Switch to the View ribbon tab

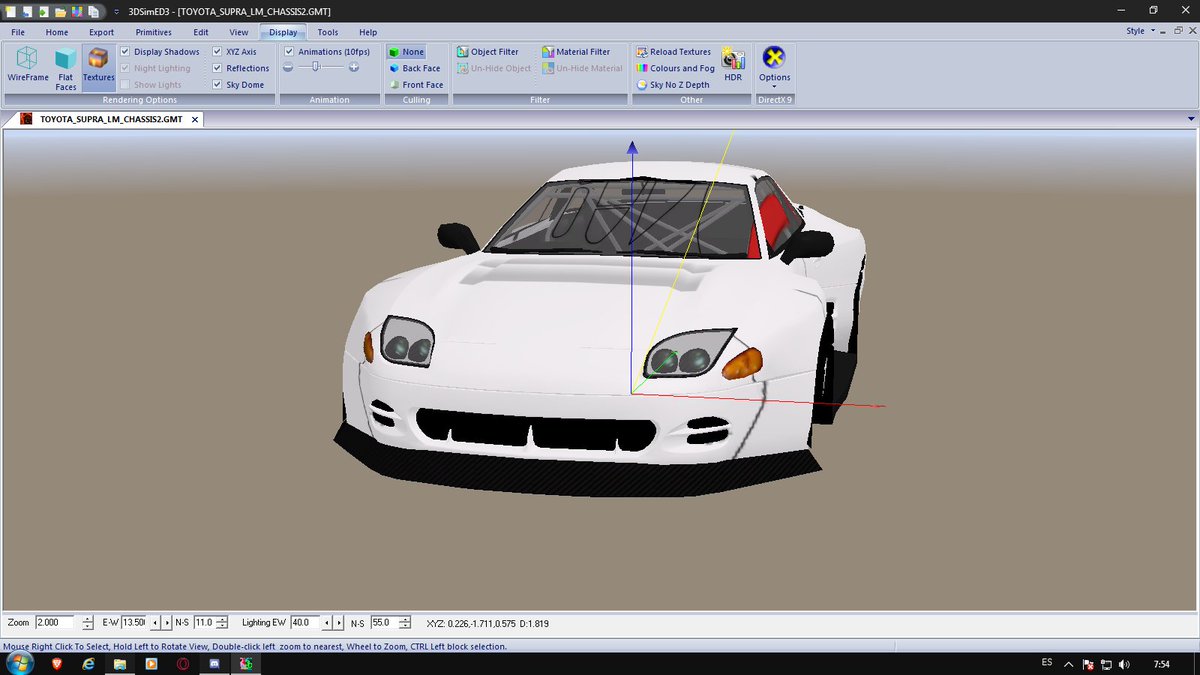[x=239, y=32]
